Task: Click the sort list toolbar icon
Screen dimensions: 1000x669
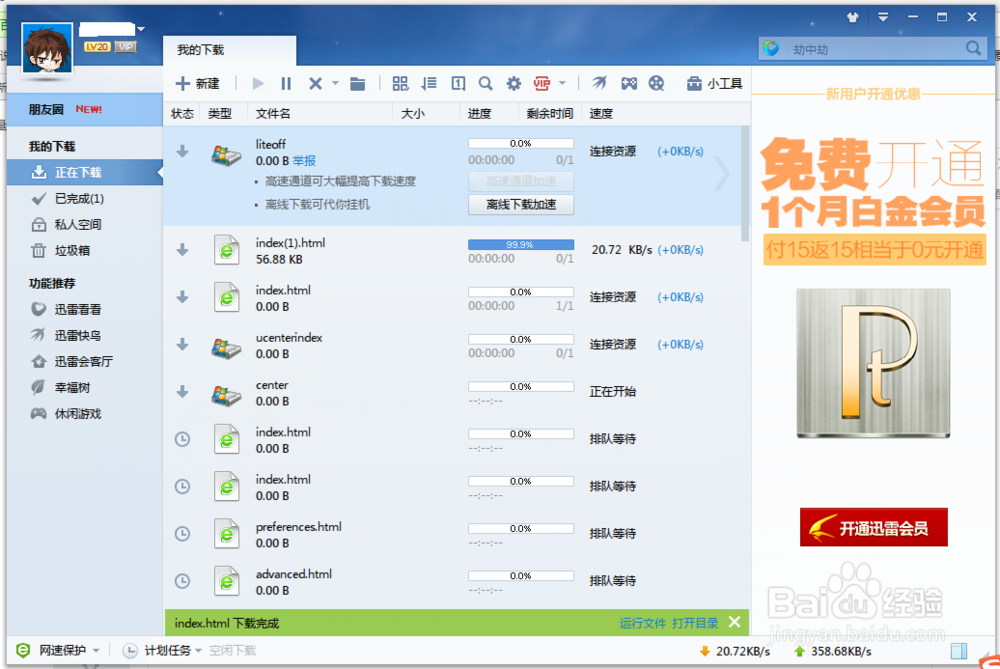Action: (429, 84)
